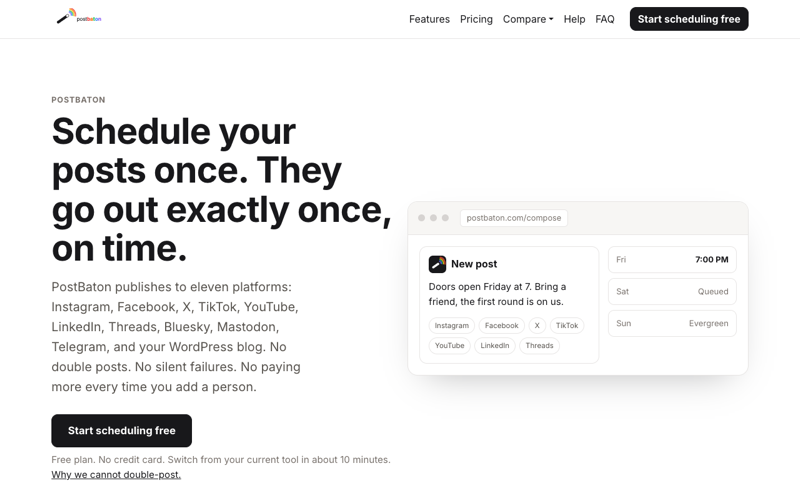Click the New post heading
This screenshot has height=500, width=800.
[x=474, y=264]
